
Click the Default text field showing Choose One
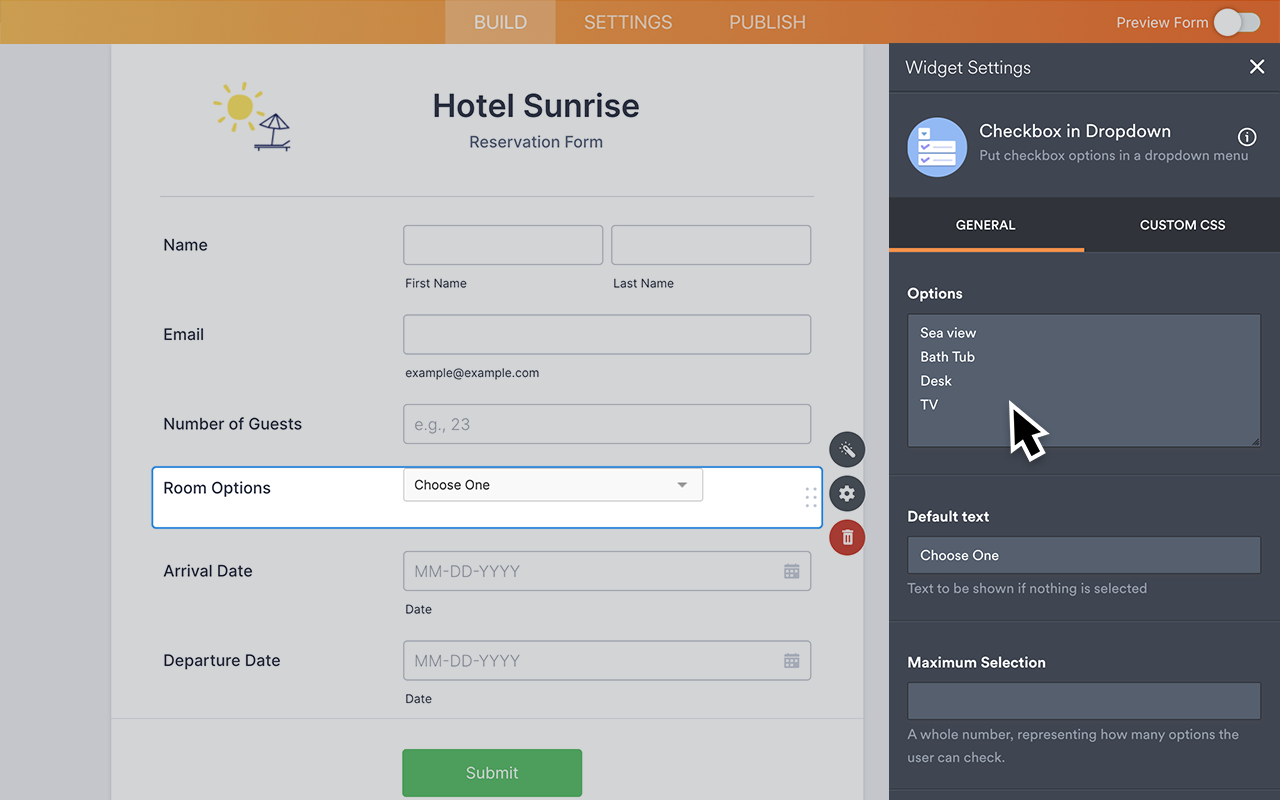[x=1083, y=555]
